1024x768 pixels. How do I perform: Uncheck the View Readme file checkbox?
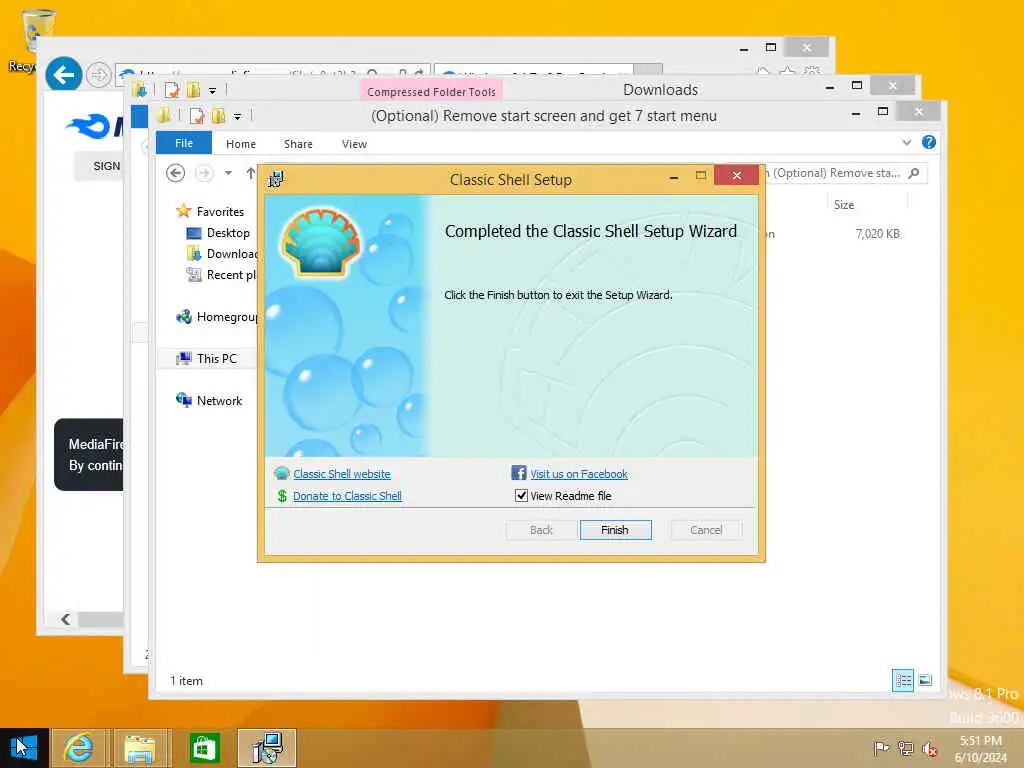tap(521, 496)
